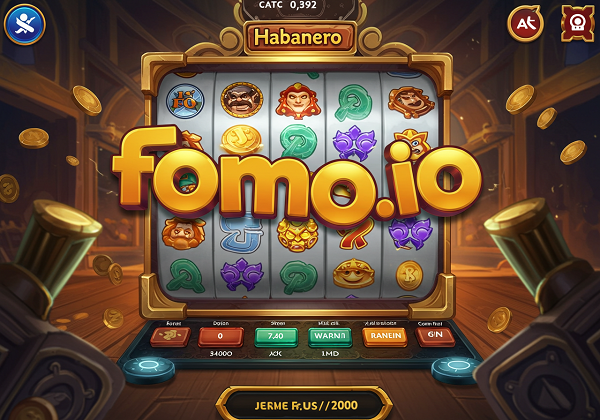Select the gold K coin symbol bottom-right
The height and width of the screenshot is (420, 600).
[409, 275]
